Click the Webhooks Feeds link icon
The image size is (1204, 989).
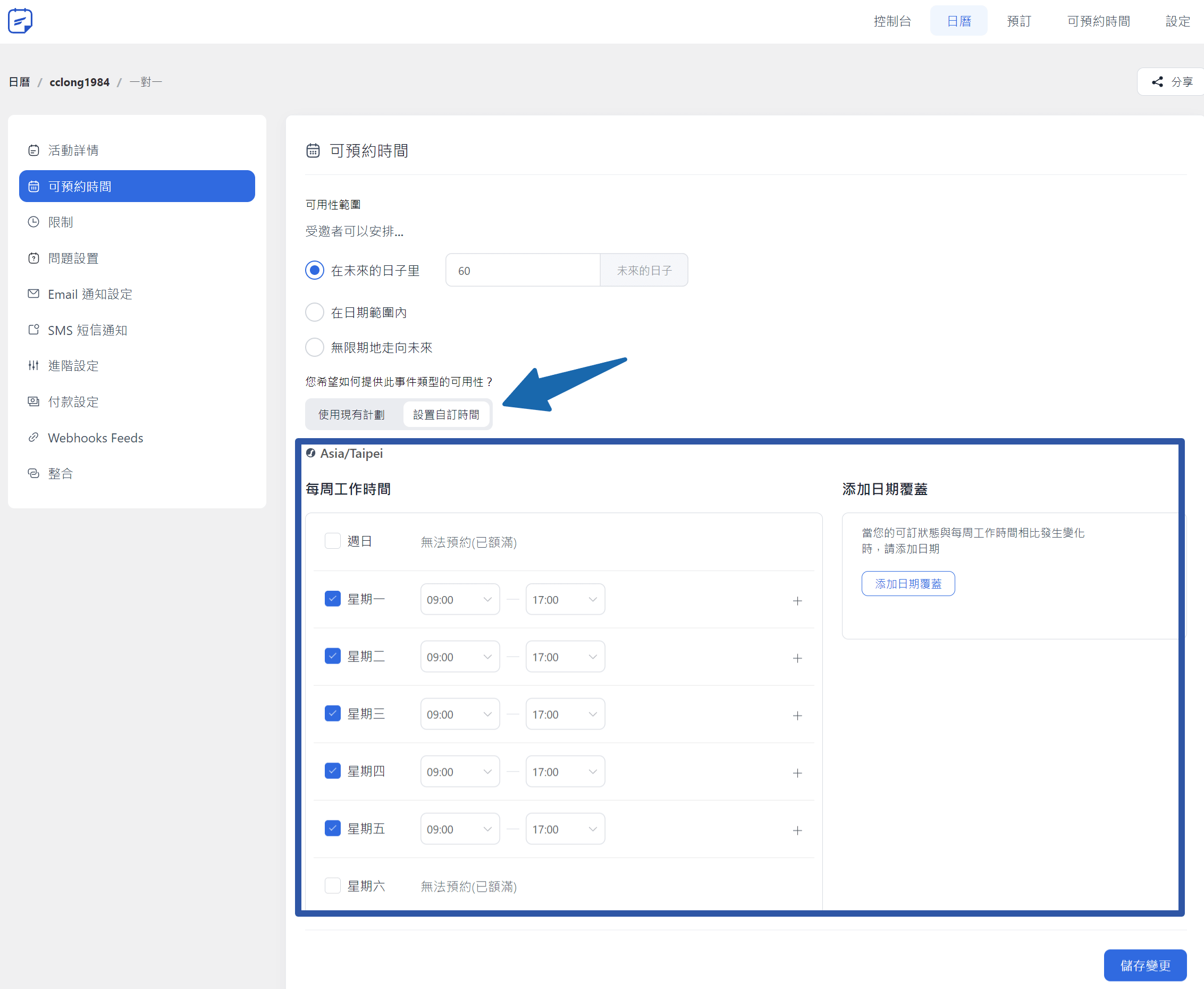(33, 438)
